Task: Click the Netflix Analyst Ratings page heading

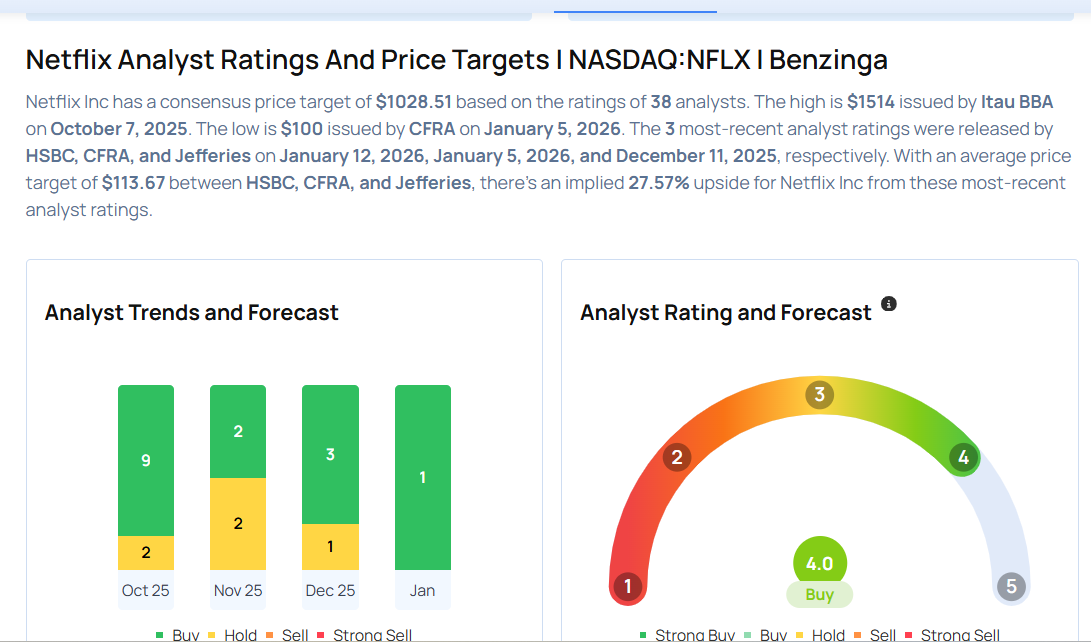Action: 456,59
